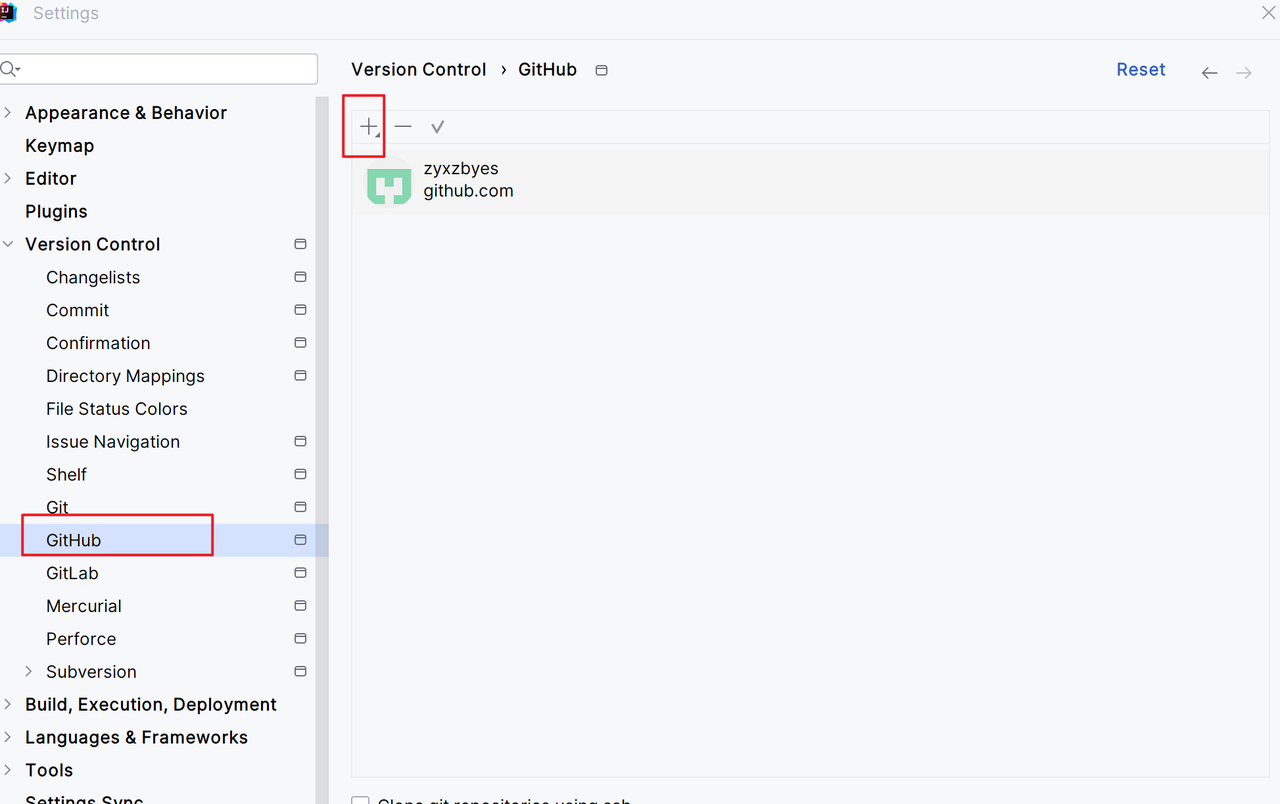Expand the Tools section
1280x804 pixels.
pyautogui.click(x=8, y=771)
